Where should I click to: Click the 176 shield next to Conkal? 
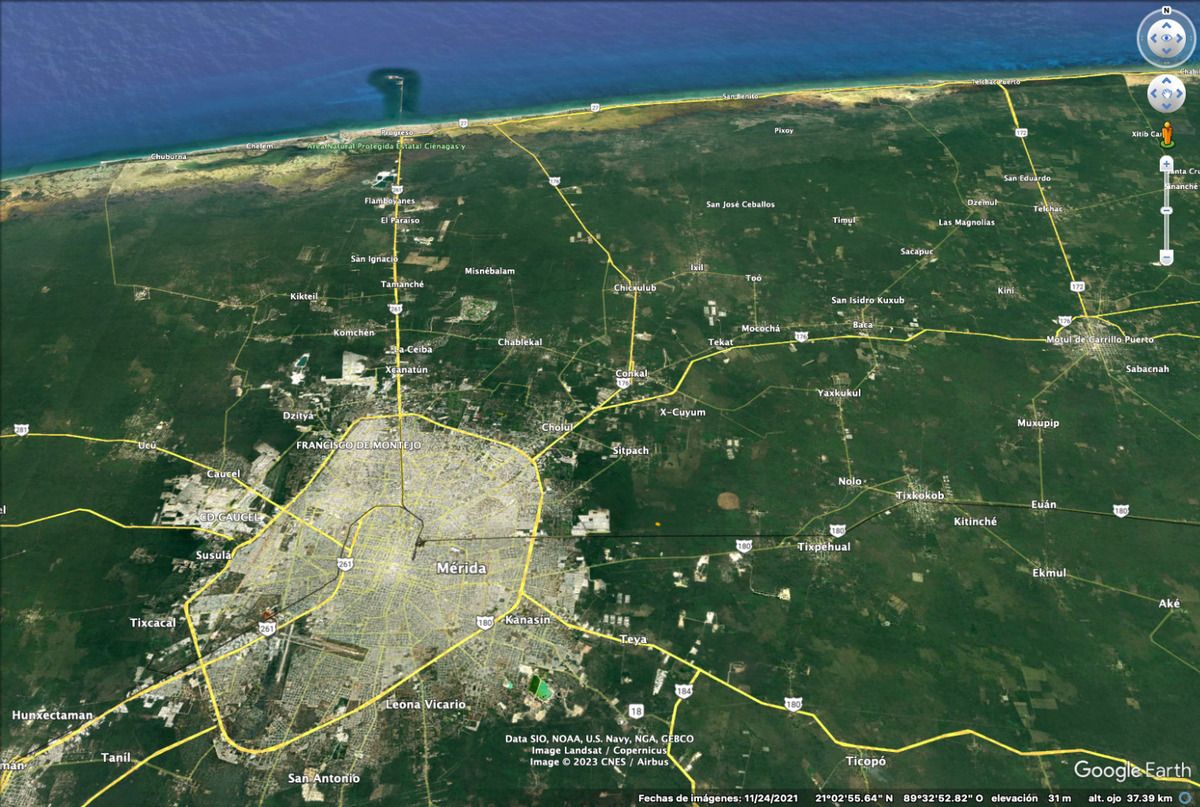624,383
